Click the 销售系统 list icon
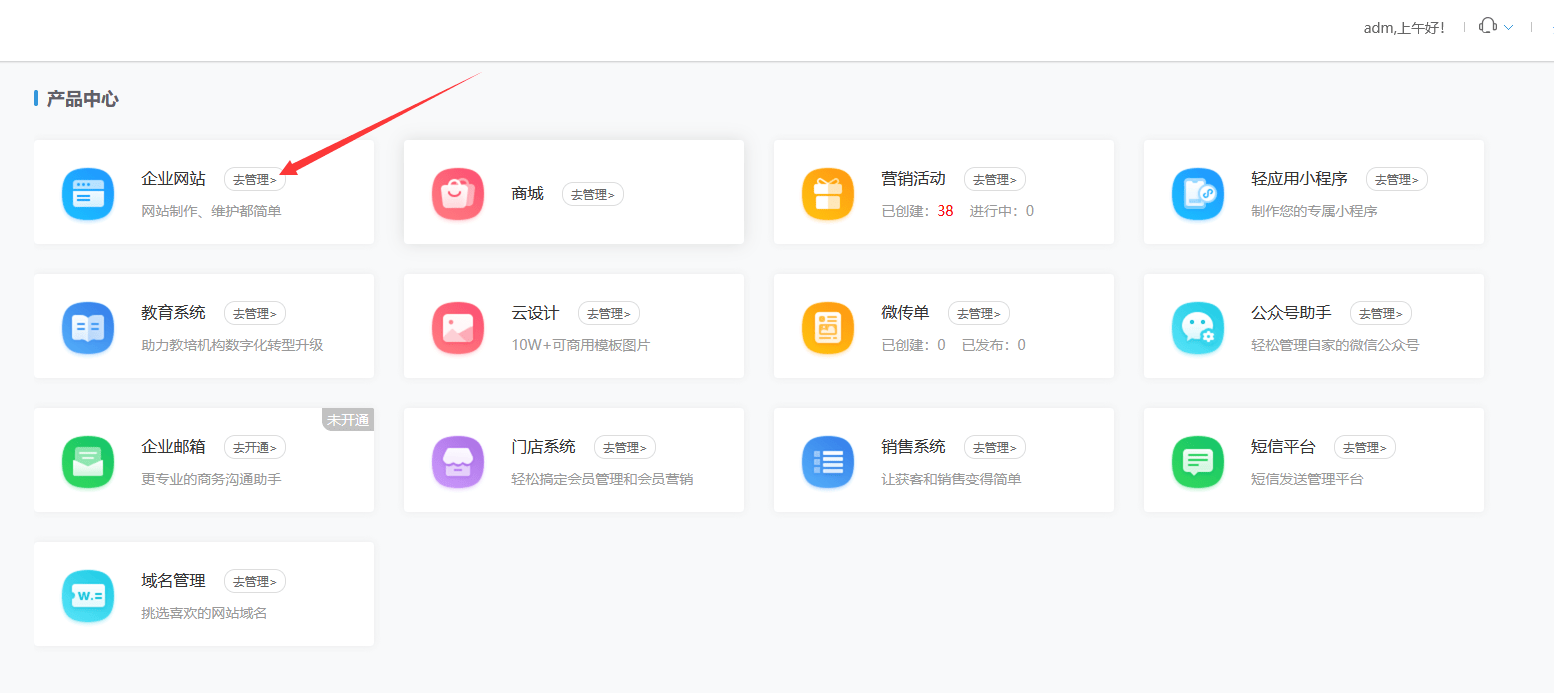The height and width of the screenshot is (693, 1554). click(828, 461)
